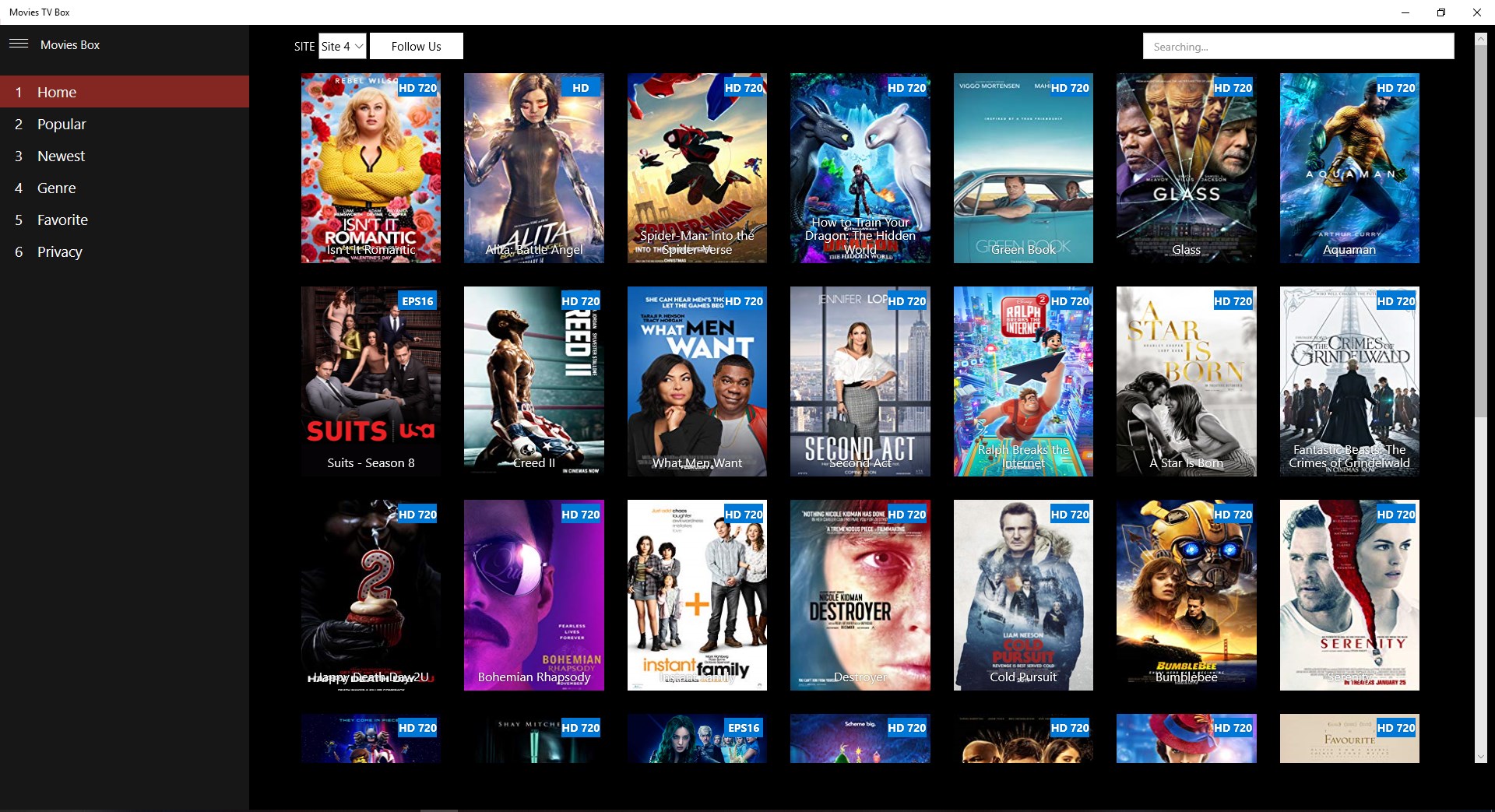Open the hamburger navigation menu
Viewport: 1495px width, 812px height.
[19, 44]
